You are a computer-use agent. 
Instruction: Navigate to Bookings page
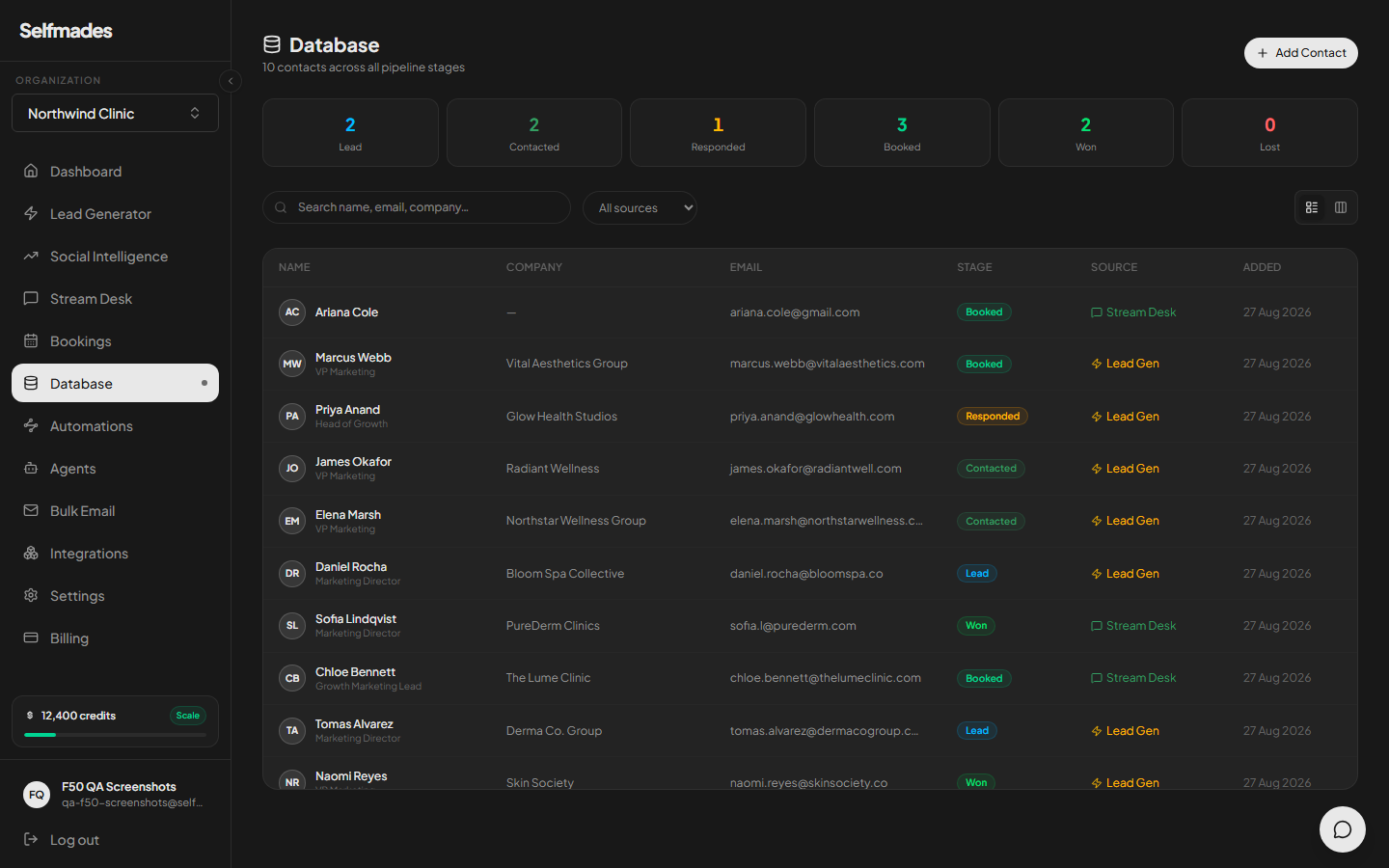(x=115, y=341)
